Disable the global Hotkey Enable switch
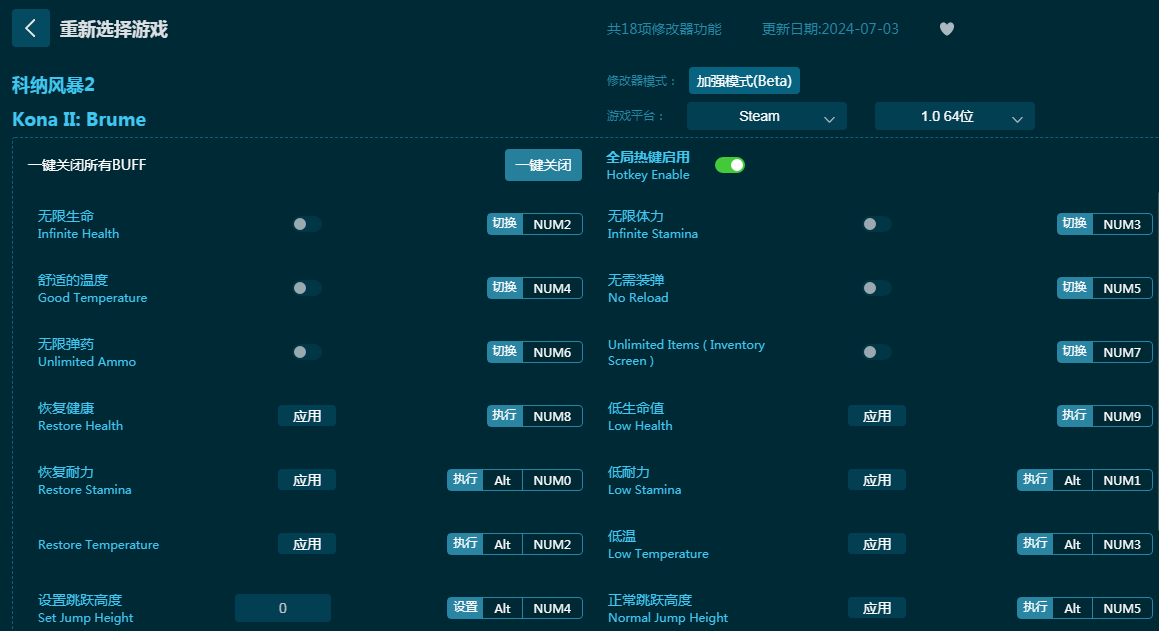This screenshot has height=631, width=1159. (x=730, y=165)
